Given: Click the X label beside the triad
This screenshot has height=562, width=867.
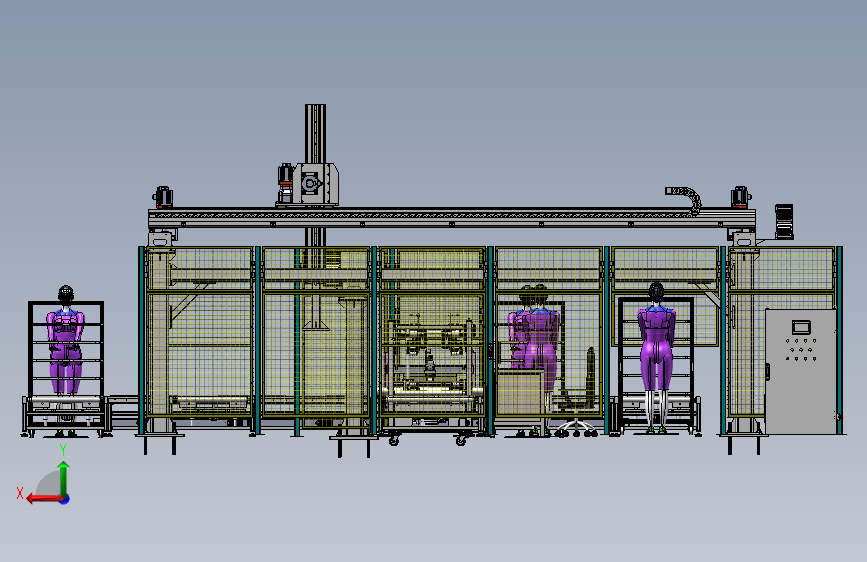Looking at the screenshot, I should point(20,493).
